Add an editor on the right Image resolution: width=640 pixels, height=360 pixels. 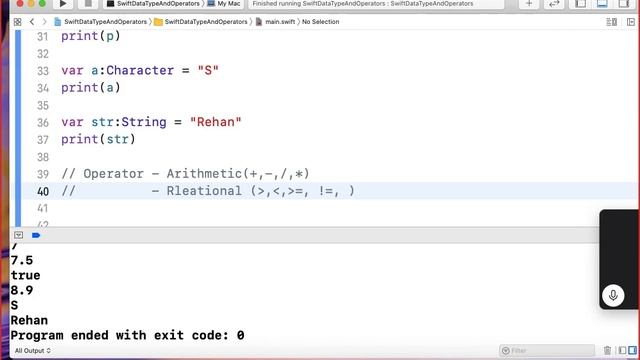631,22
